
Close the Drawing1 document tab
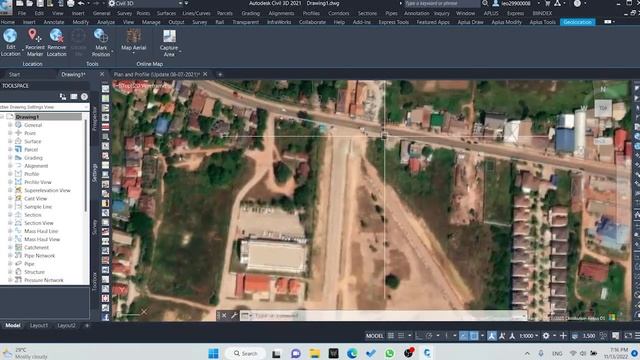102,74
